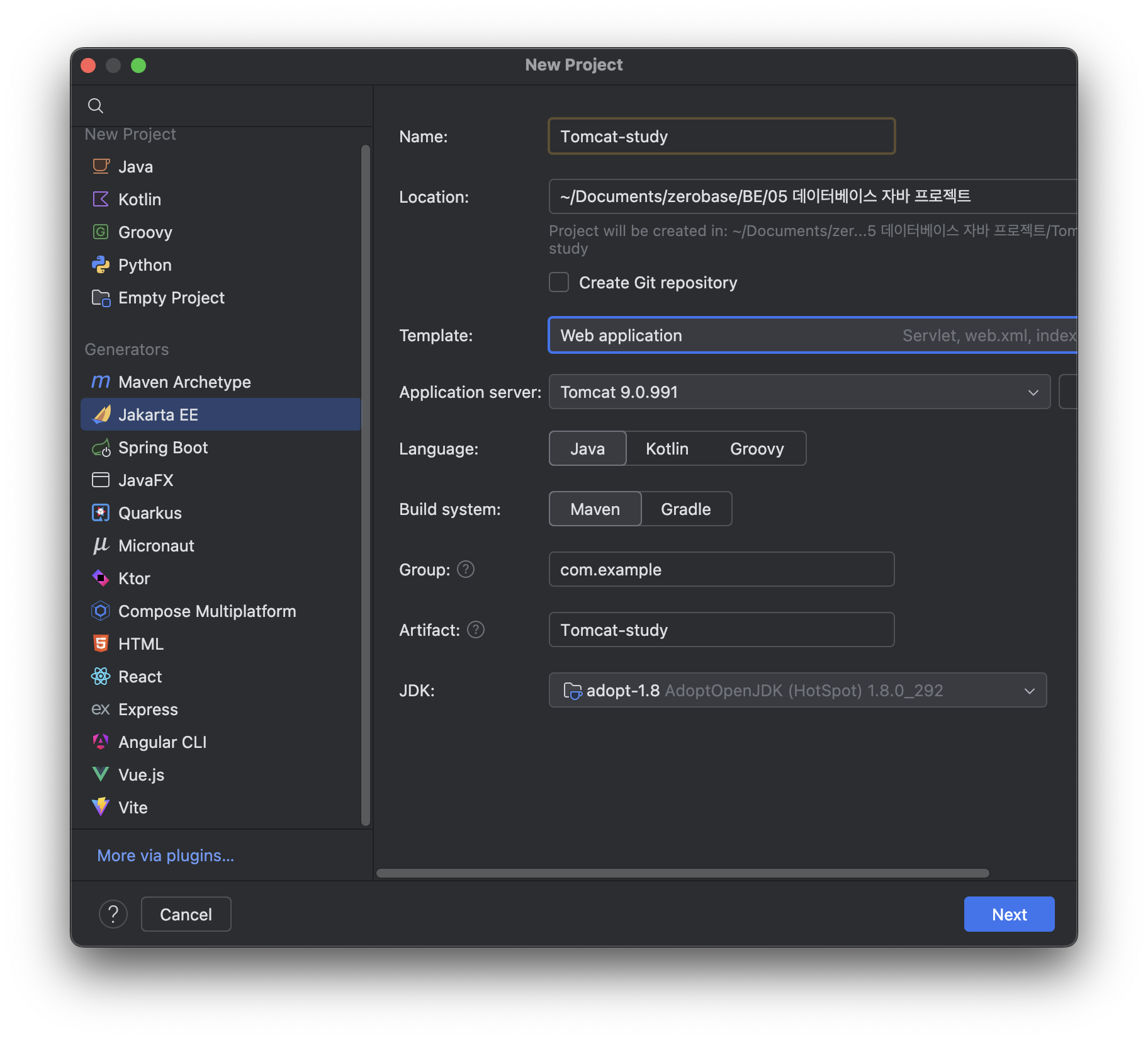Select Vue.js generator row
The height and width of the screenshot is (1040, 1148).
221,774
